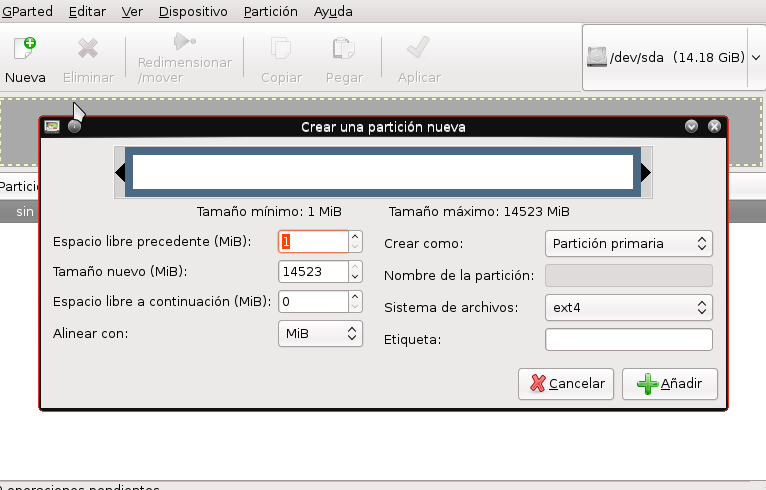
Task: Open the Alinear con dropdown
Action: click(x=319, y=333)
